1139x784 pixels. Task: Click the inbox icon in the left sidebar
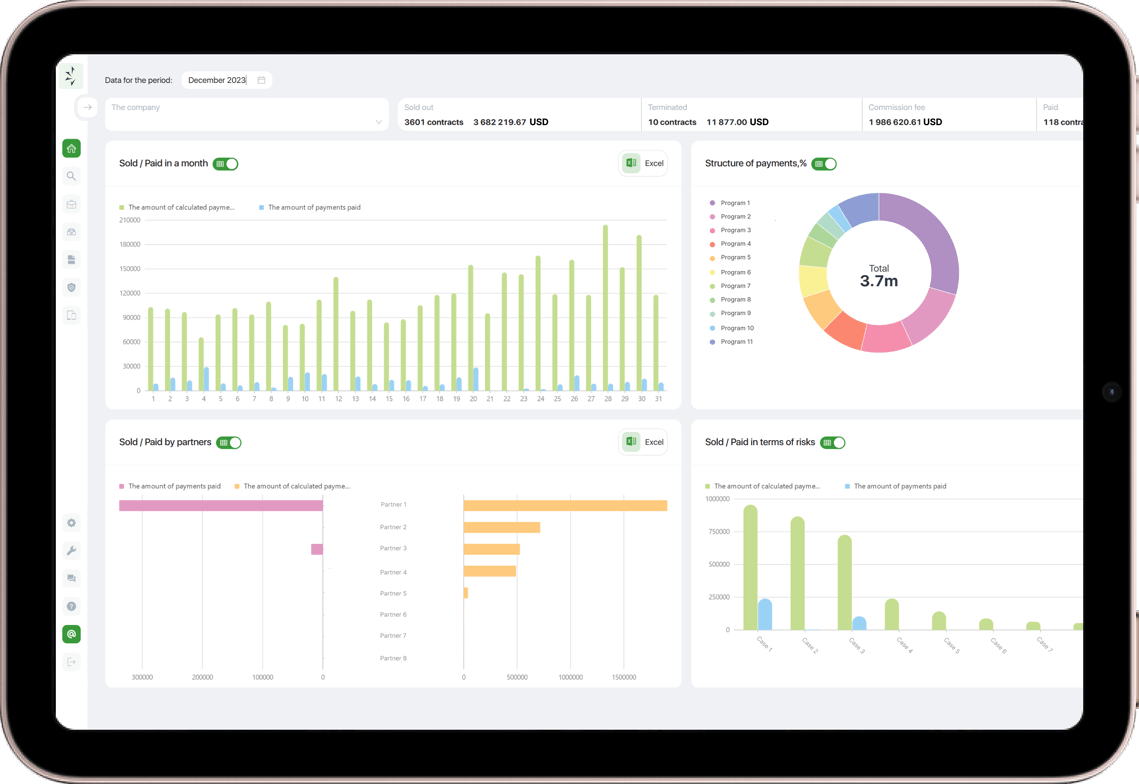tap(71, 203)
